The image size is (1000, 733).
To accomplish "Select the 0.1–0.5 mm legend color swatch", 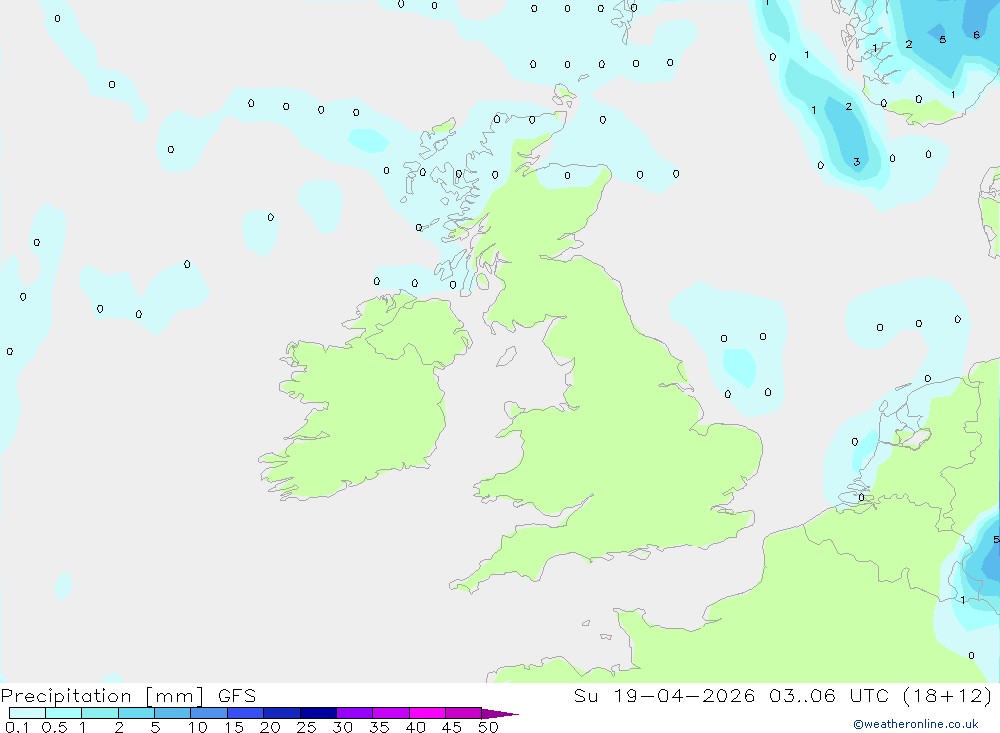I will (x=27, y=713).
